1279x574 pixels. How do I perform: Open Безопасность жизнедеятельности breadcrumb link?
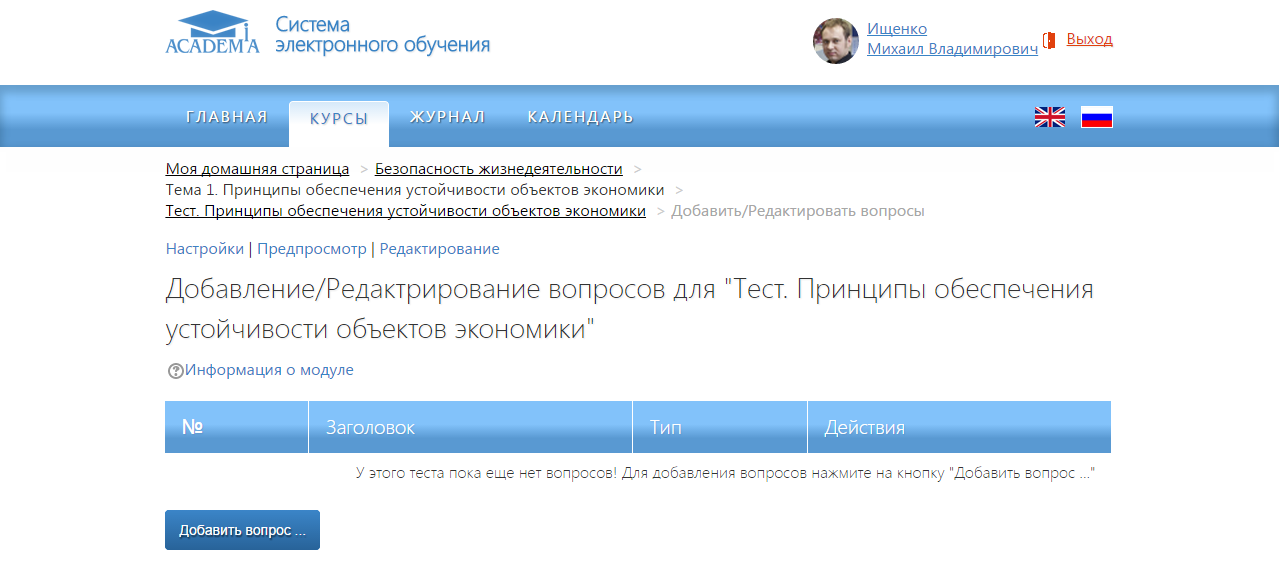coord(498,169)
